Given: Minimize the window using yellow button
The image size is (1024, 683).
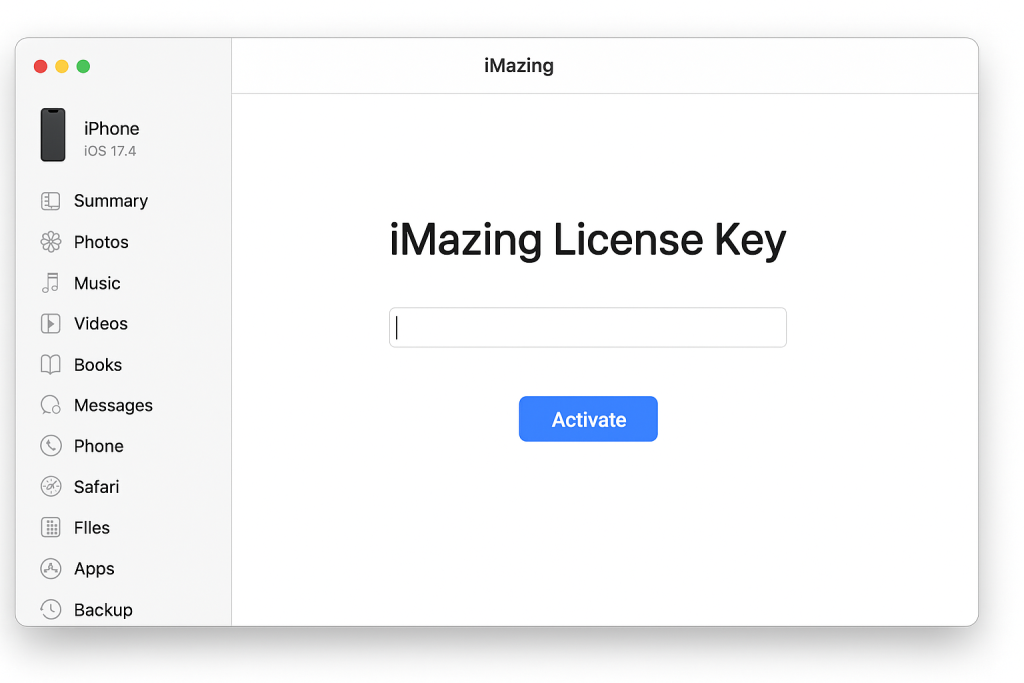Looking at the screenshot, I should click(62, 66).
